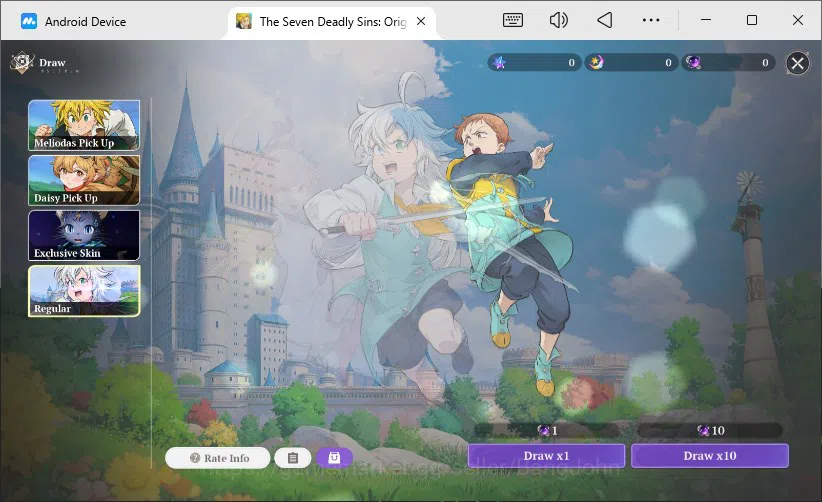822x502 pixels.
Task: Click the moon star currency counter
Action: click(x=631, y=63)
